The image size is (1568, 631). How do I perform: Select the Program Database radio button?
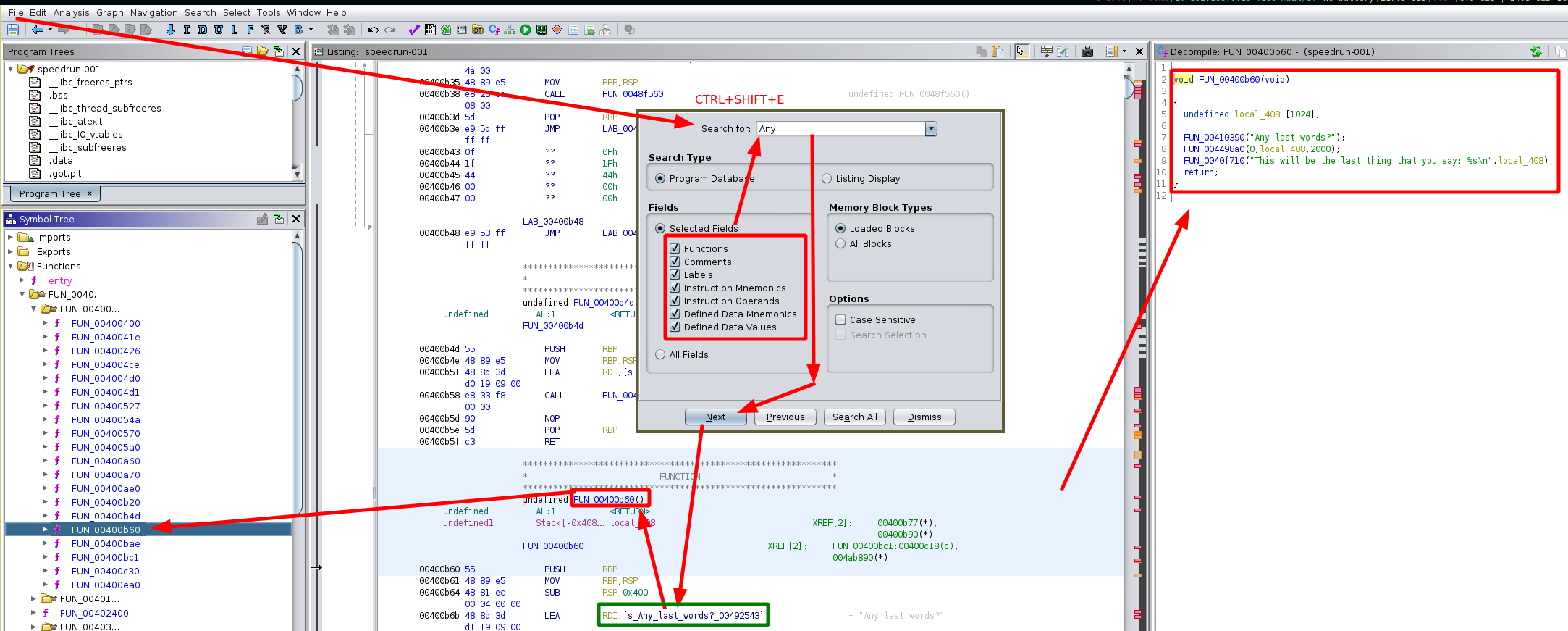(x=660, y=178)
